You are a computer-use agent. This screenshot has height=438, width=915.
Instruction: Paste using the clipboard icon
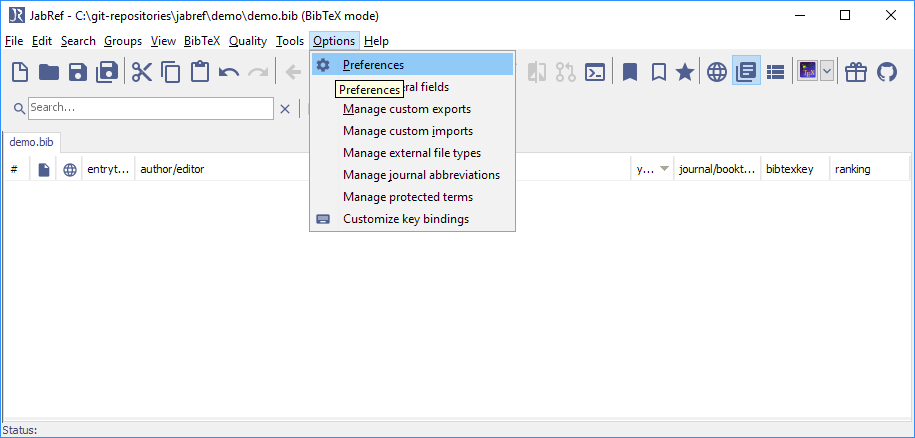coord(200,72)
